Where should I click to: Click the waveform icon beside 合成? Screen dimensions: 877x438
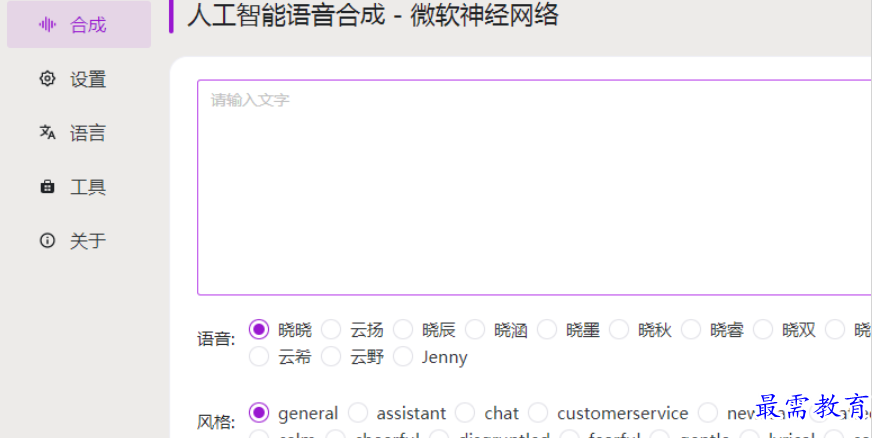pos(48,25)
